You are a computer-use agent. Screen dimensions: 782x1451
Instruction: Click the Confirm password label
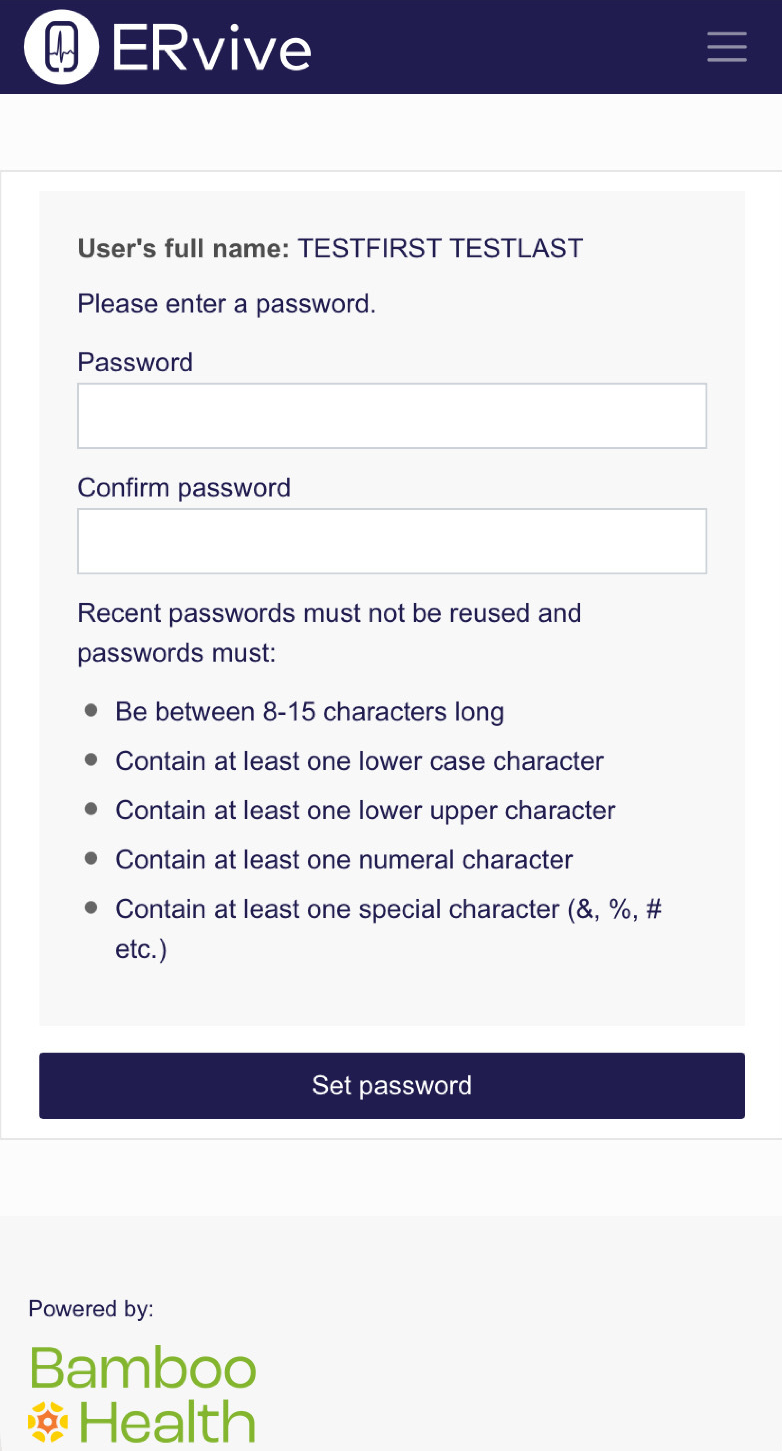[x=184, y=488]
